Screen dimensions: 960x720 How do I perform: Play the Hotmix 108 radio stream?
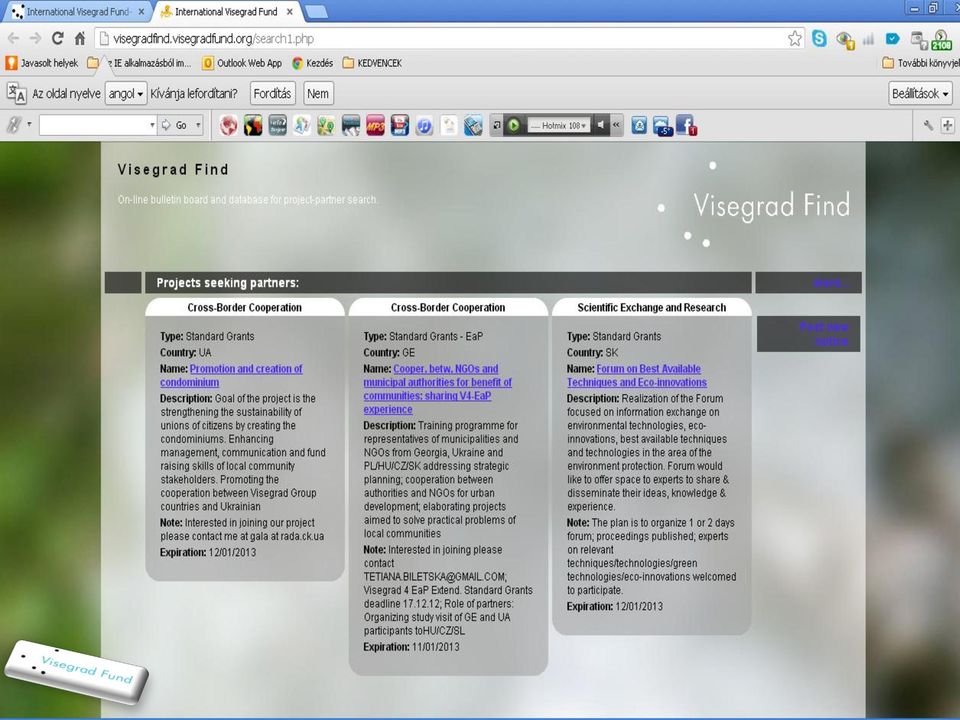(x=514, y=126)
